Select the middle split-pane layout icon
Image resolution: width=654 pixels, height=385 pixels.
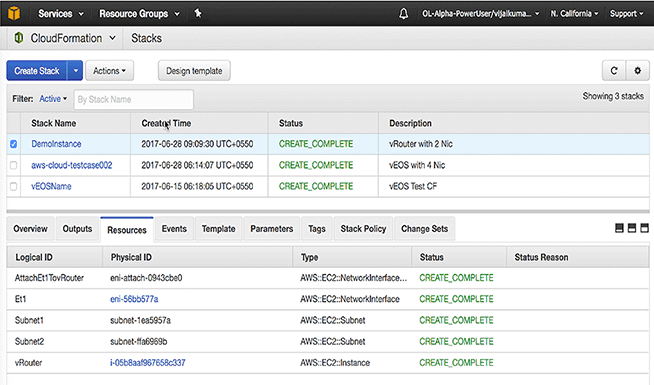coord(632,228)
